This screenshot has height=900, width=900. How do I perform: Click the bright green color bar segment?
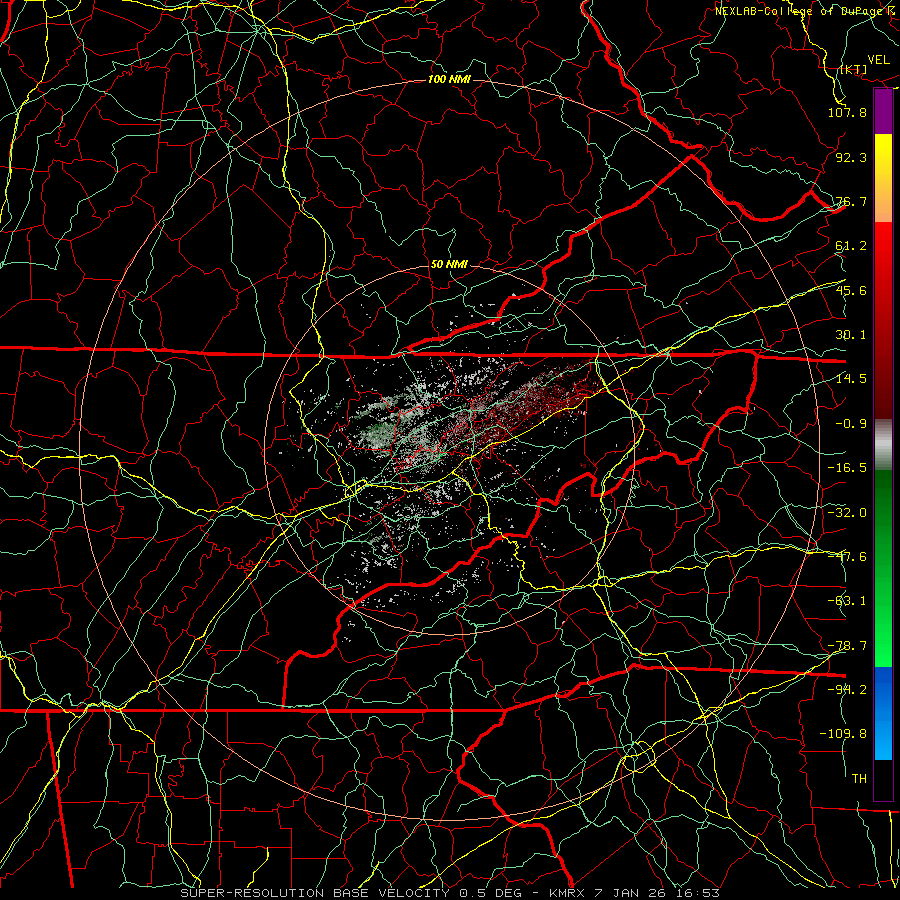883,569
